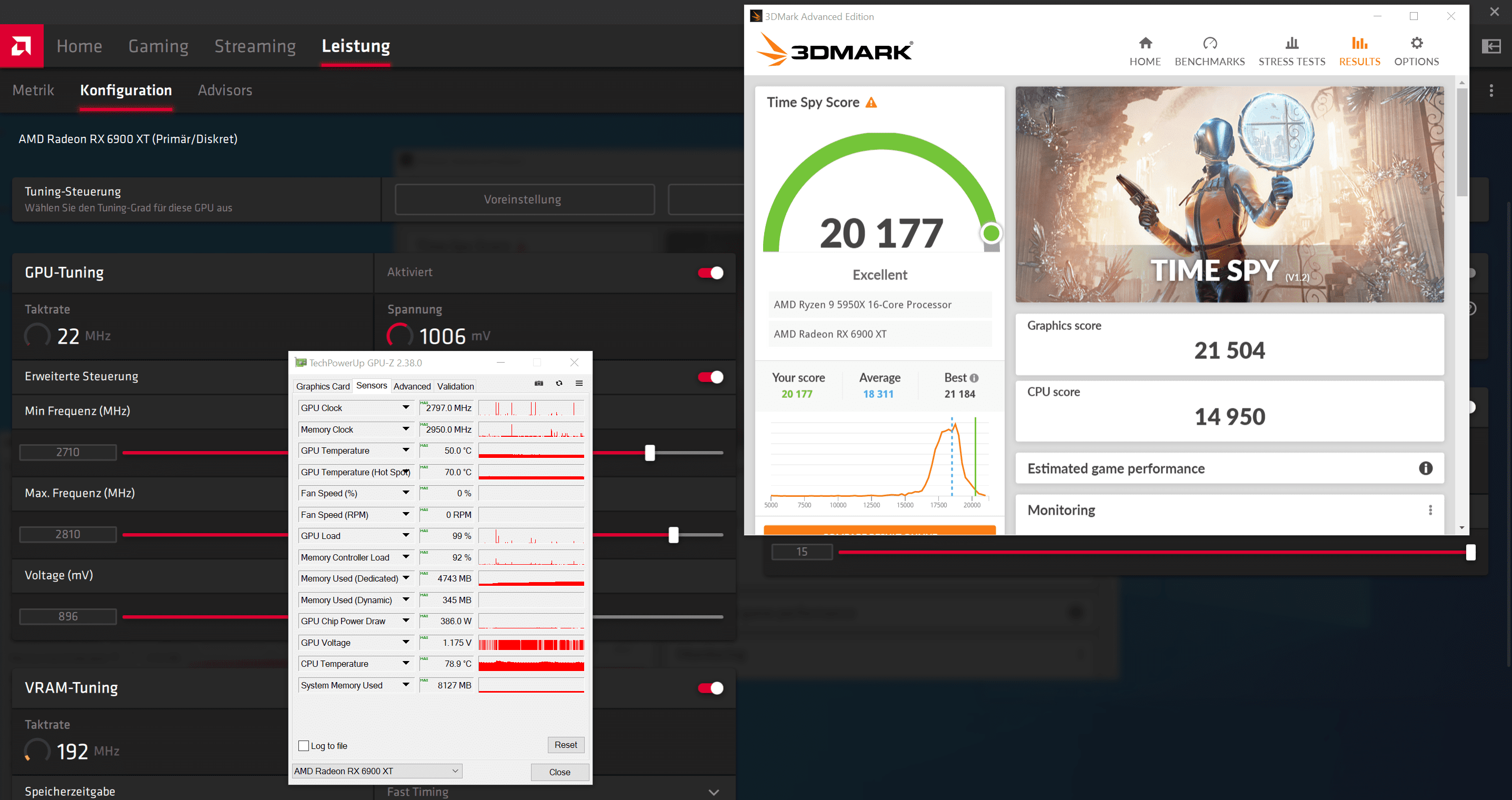Open Memory Controller Load sensor dropdown
The image size is (1512, 800).
(x=406, y=556)
